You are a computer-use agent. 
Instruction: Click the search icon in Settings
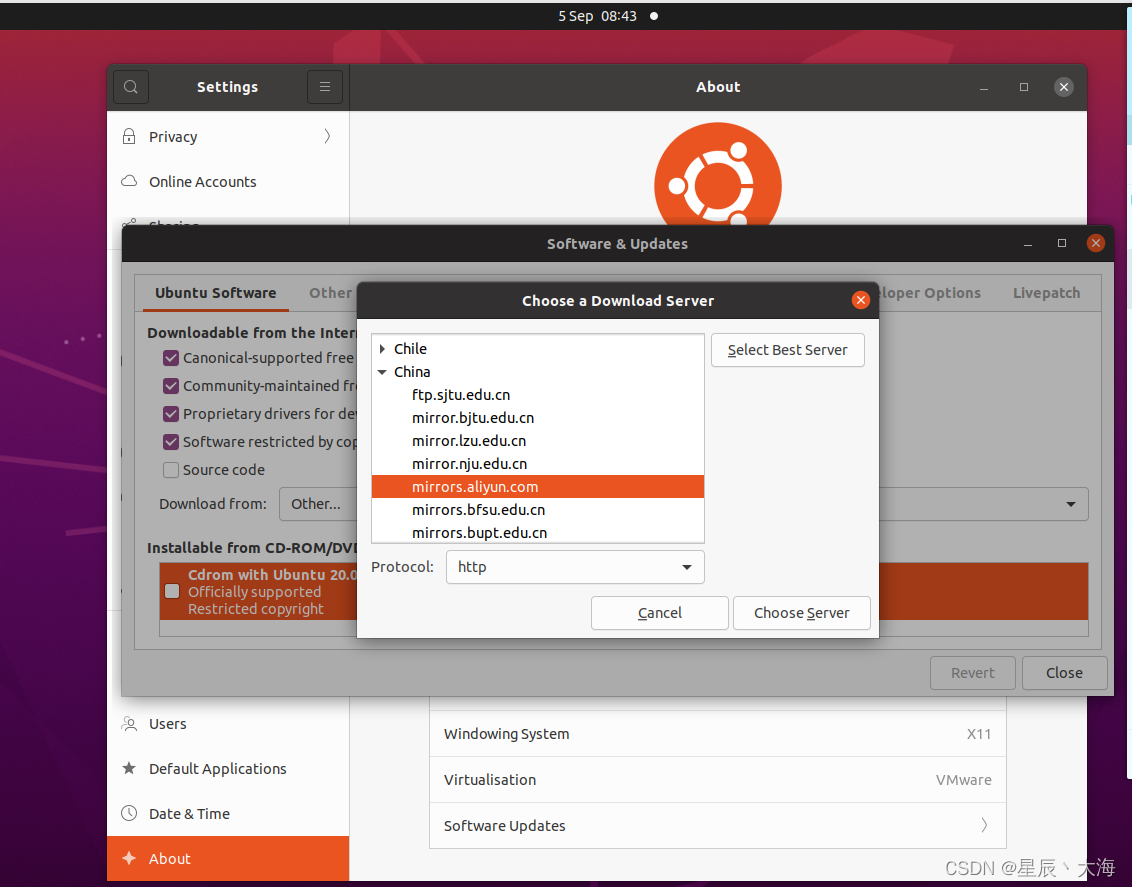click(131, 87)
